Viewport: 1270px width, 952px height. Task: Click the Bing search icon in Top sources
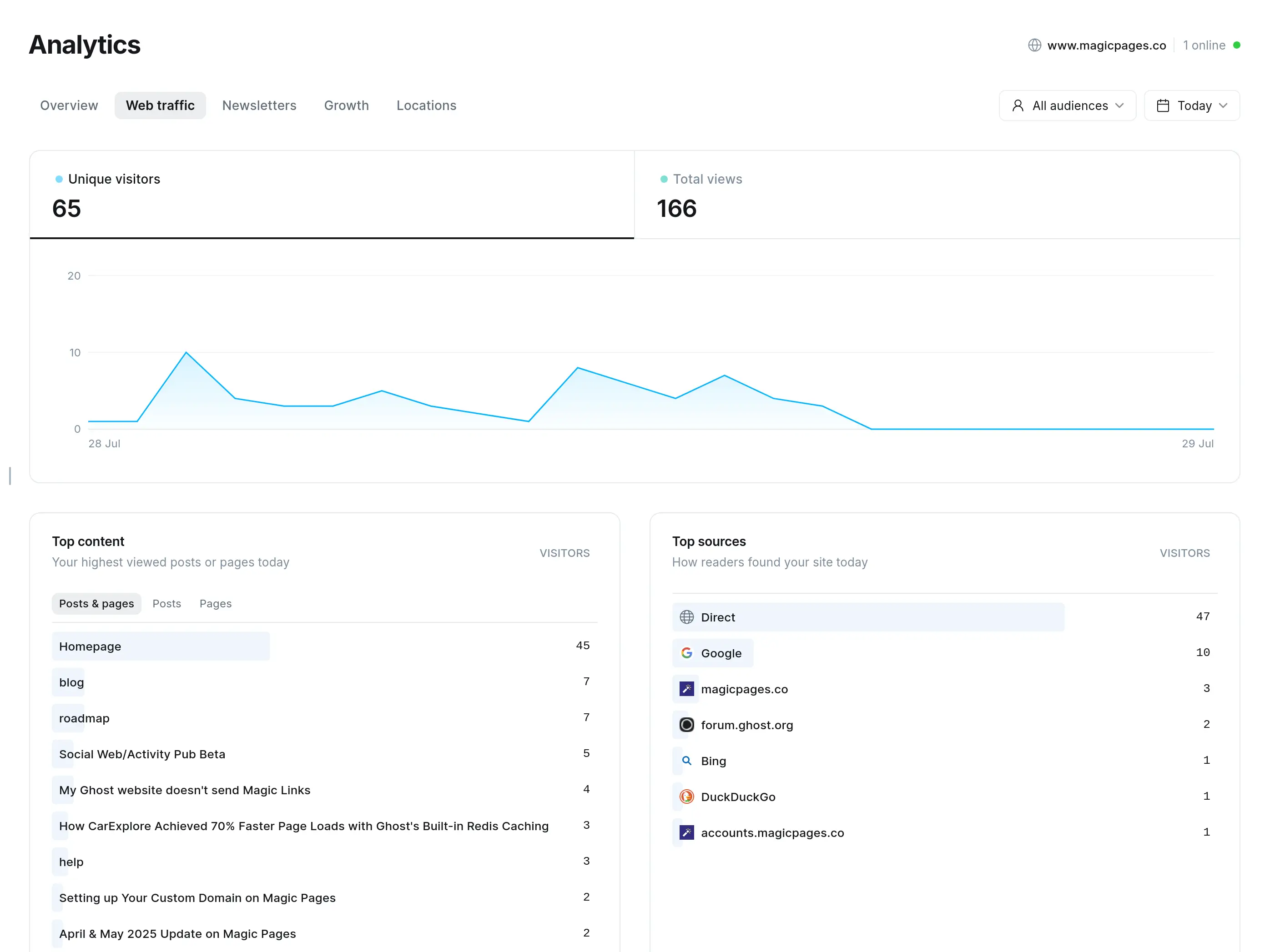(687, 760)
